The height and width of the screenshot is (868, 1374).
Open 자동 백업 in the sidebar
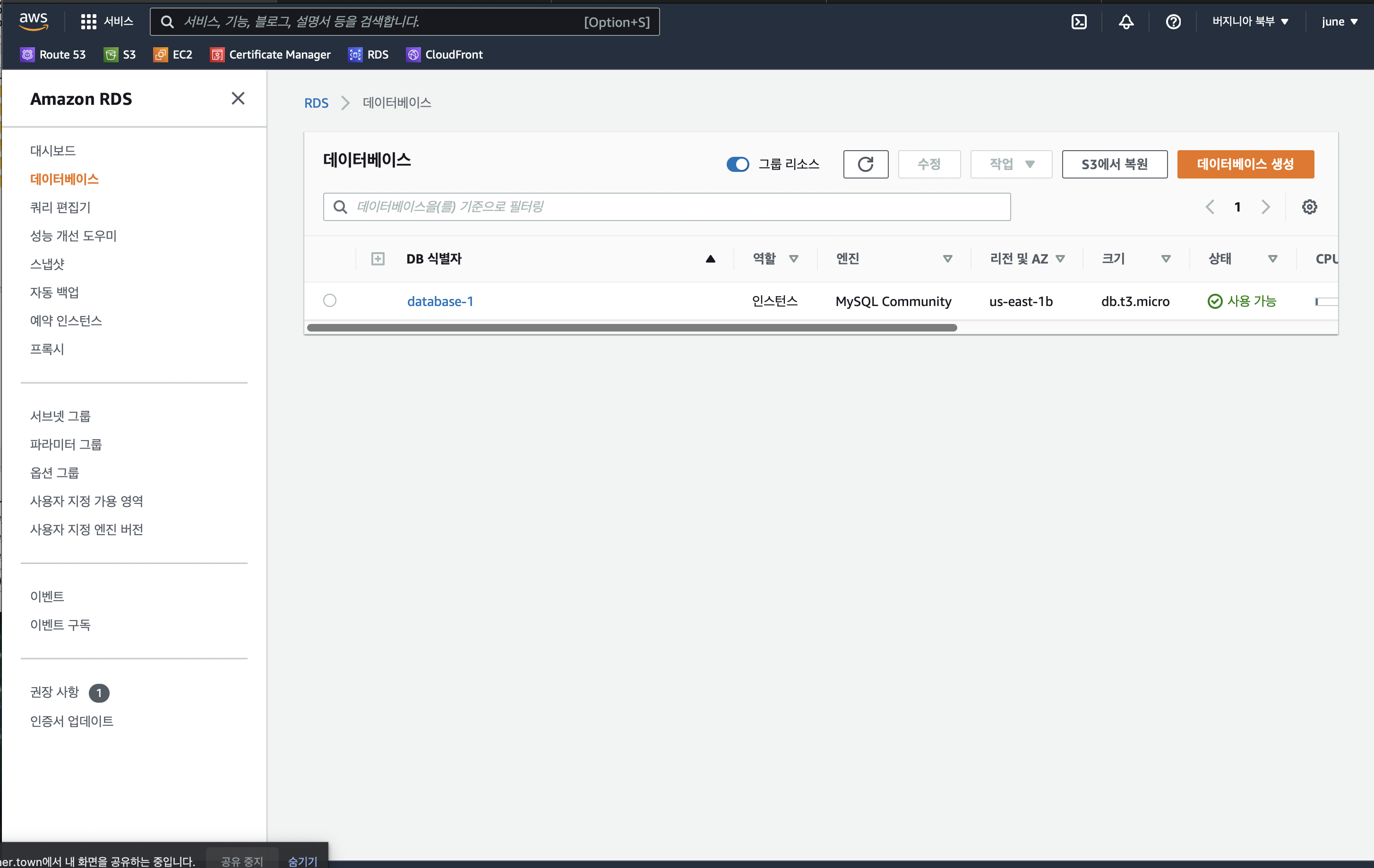click(x=54, y=293)
